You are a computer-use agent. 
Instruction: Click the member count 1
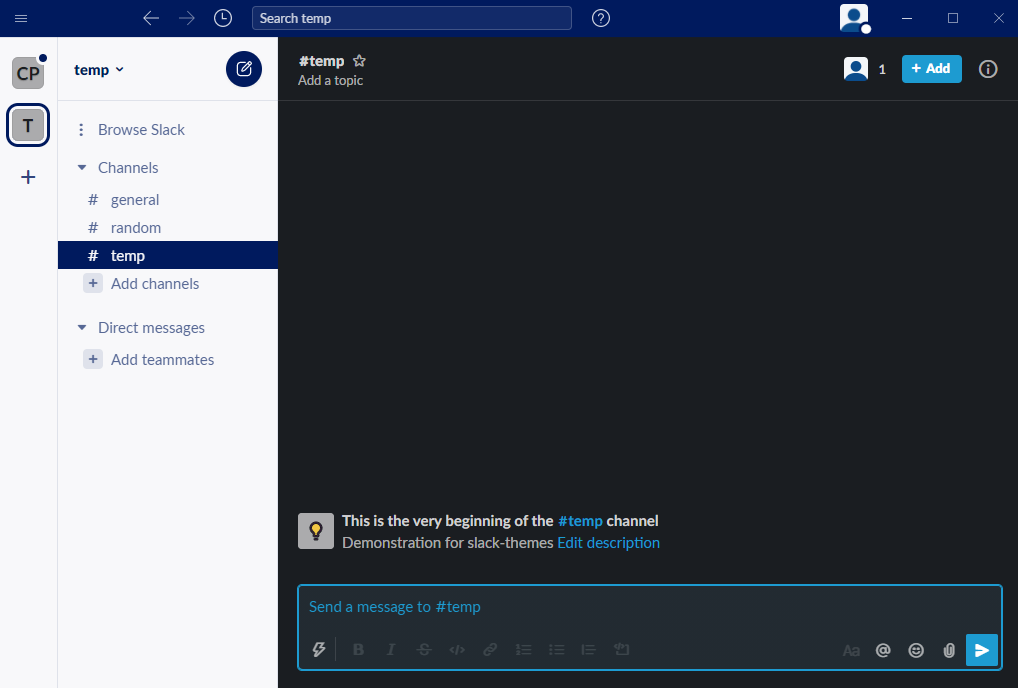pos(882,69)
